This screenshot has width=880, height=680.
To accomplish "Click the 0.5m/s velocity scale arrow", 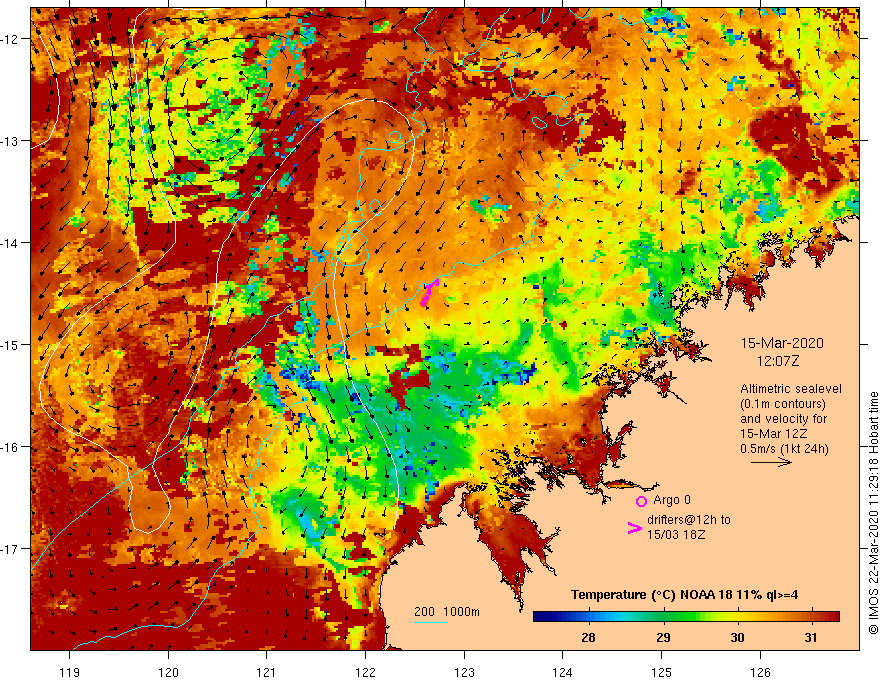I will tap(771, 462).
